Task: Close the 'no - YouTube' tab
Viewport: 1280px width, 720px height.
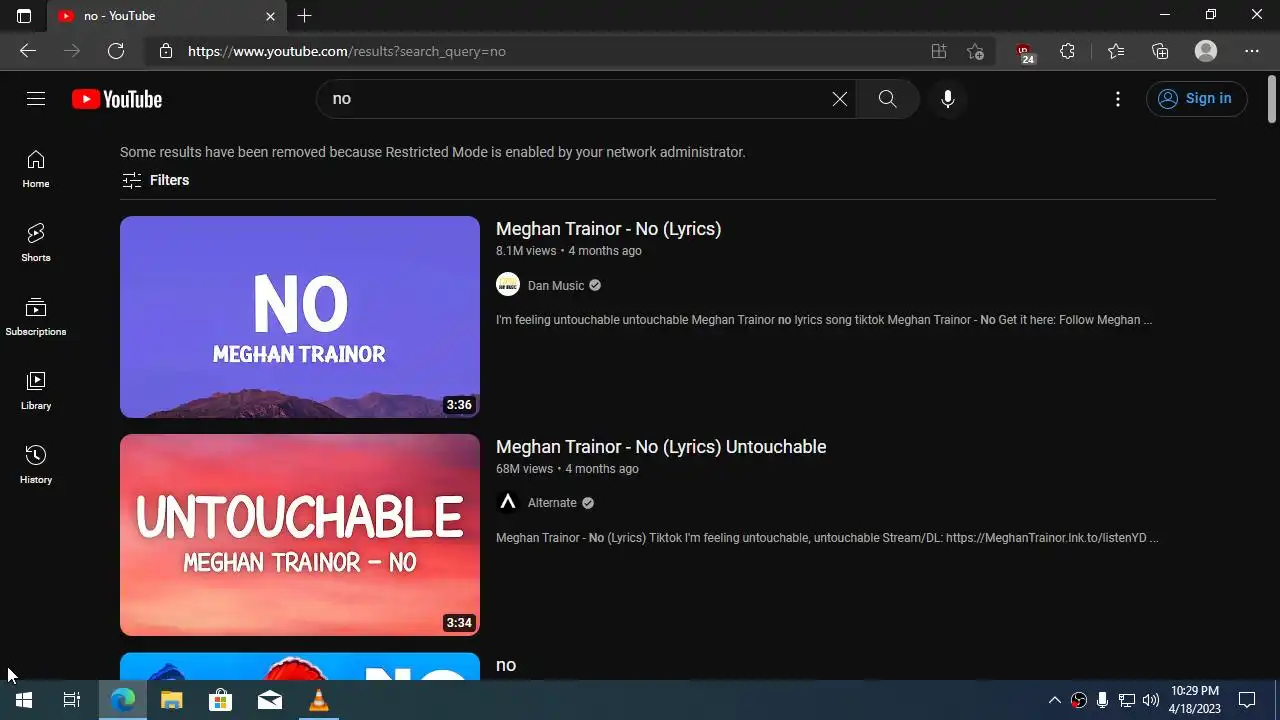Action: point(270,16)
